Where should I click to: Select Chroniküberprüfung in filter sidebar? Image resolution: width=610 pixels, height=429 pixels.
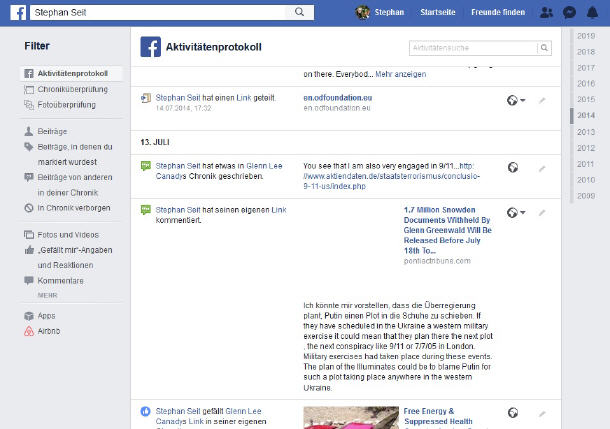pyautogui.click(x=72, y=89)
